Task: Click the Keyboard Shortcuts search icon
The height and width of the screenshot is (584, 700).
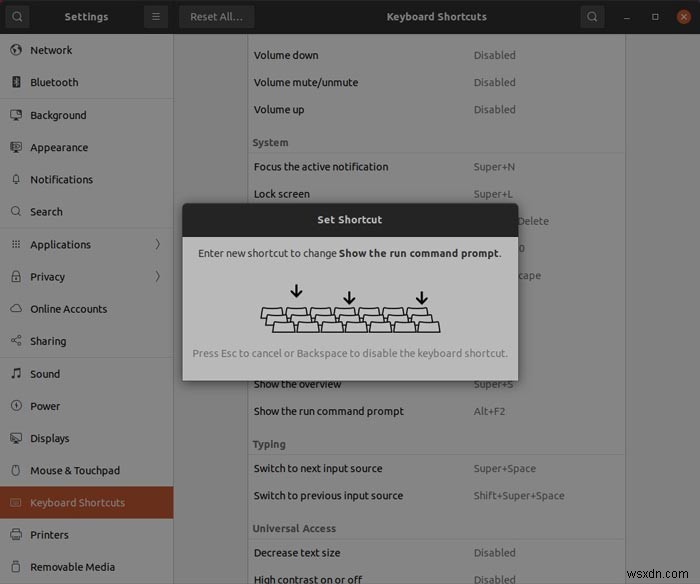Action: click(x=592, y=17)
